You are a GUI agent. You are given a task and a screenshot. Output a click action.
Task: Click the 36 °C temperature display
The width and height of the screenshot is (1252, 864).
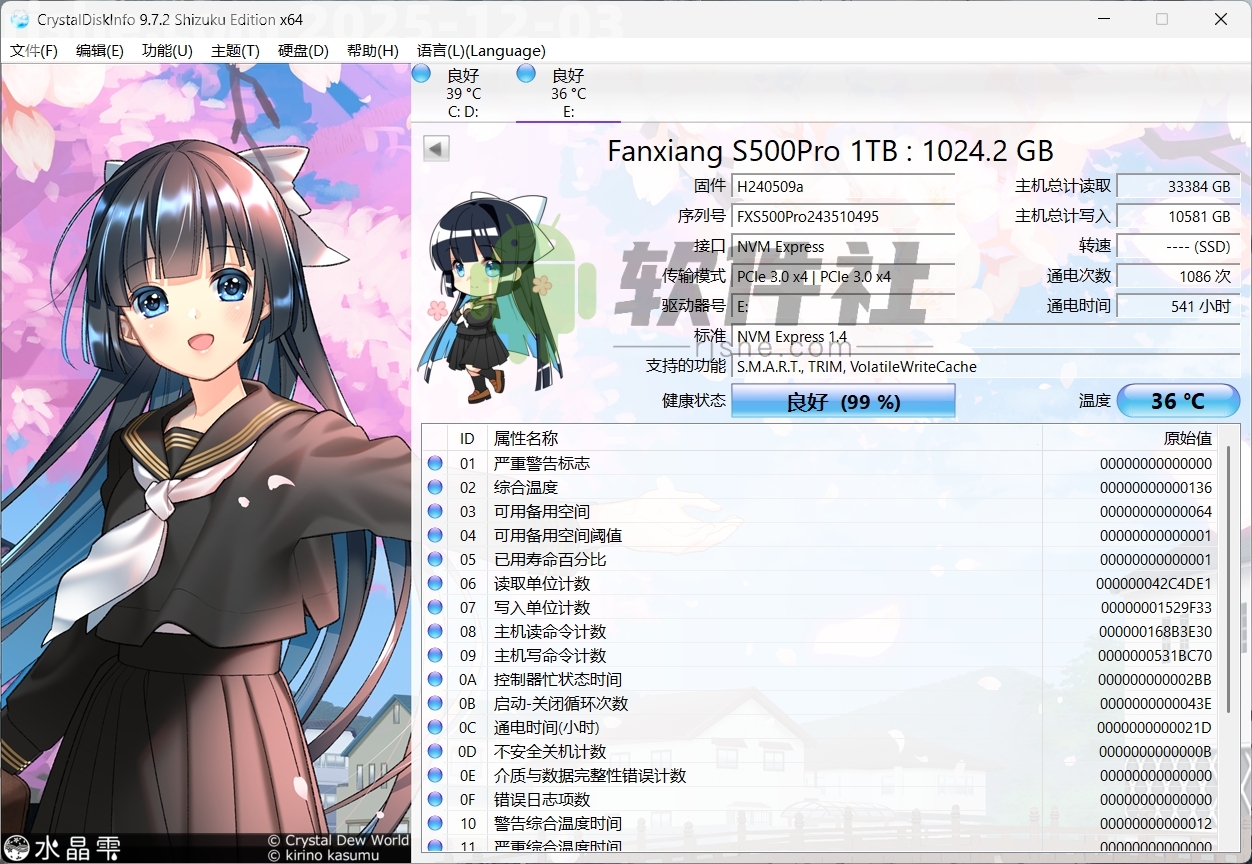click(x=1178, y=400)
